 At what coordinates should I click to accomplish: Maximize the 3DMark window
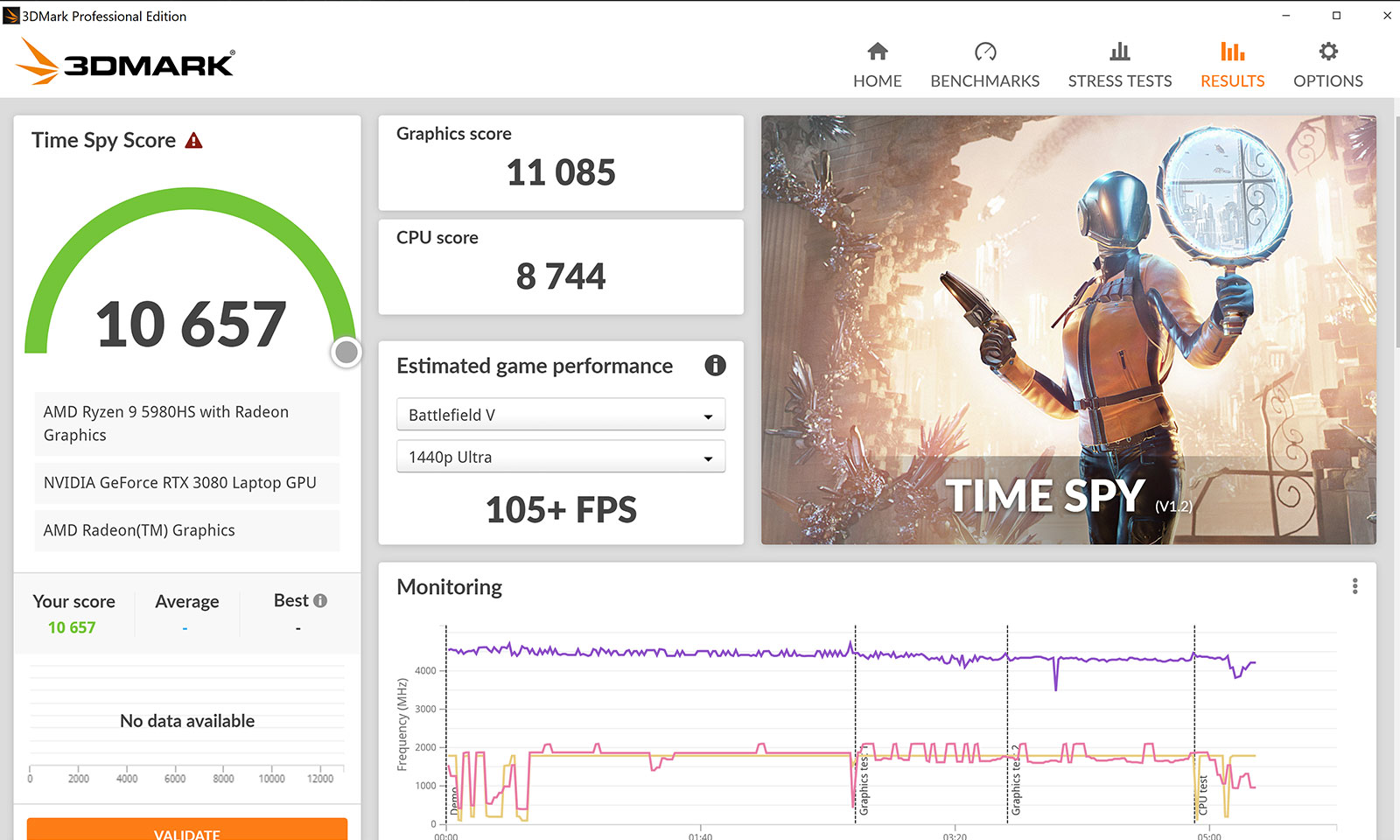click(1336, 16)
